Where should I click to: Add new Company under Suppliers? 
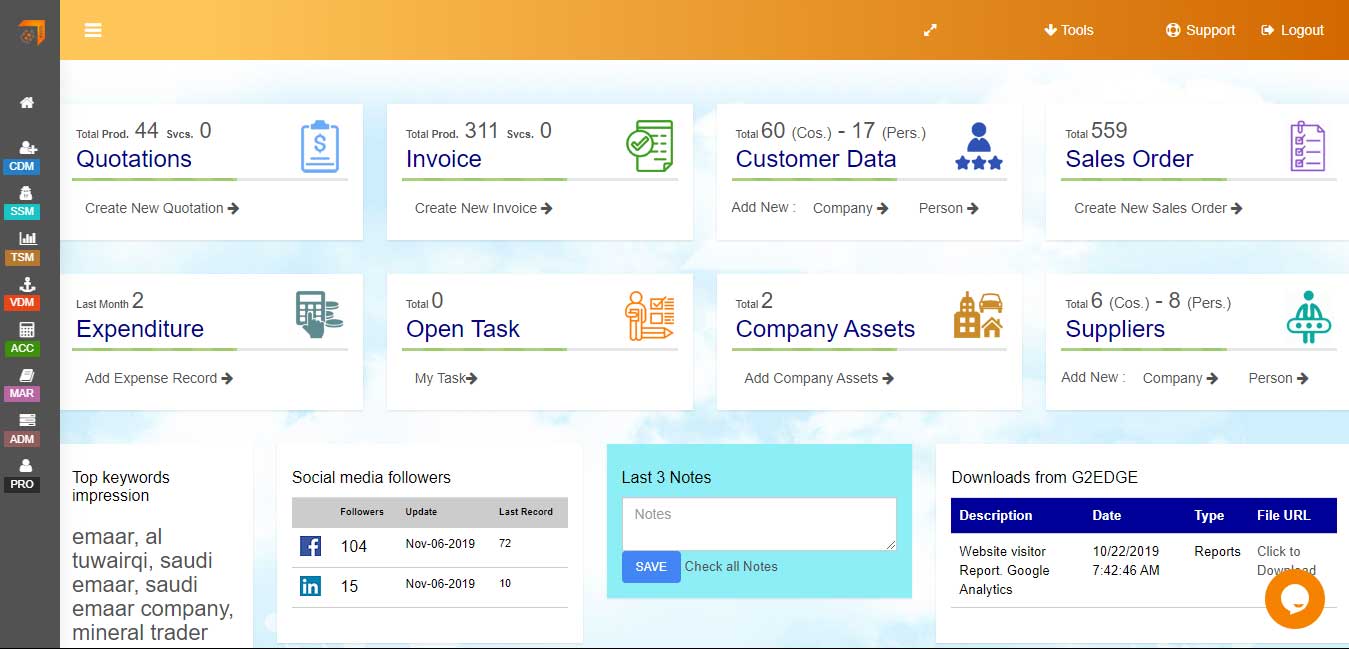click(x=1180, y=378)
